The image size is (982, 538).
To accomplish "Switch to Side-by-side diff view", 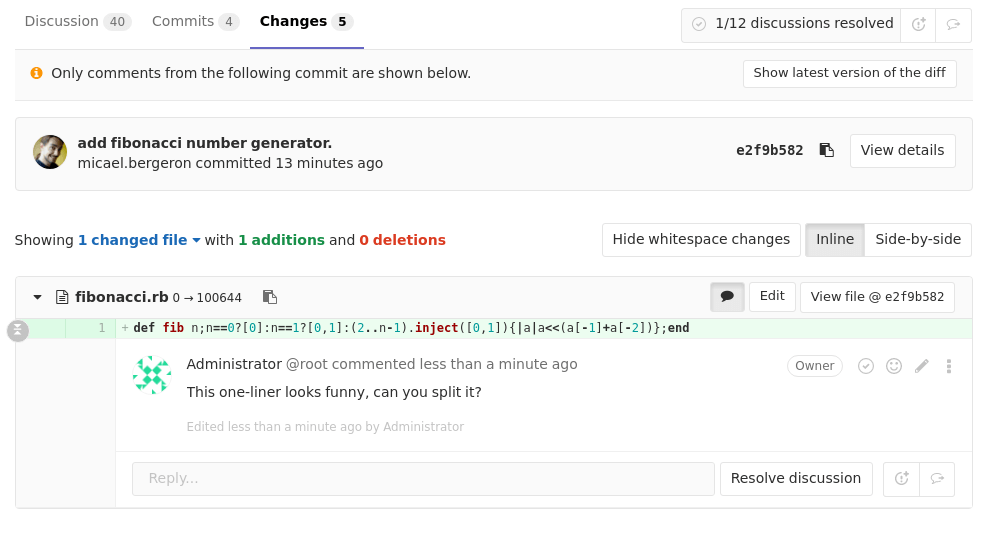I will tap(917, 240).
